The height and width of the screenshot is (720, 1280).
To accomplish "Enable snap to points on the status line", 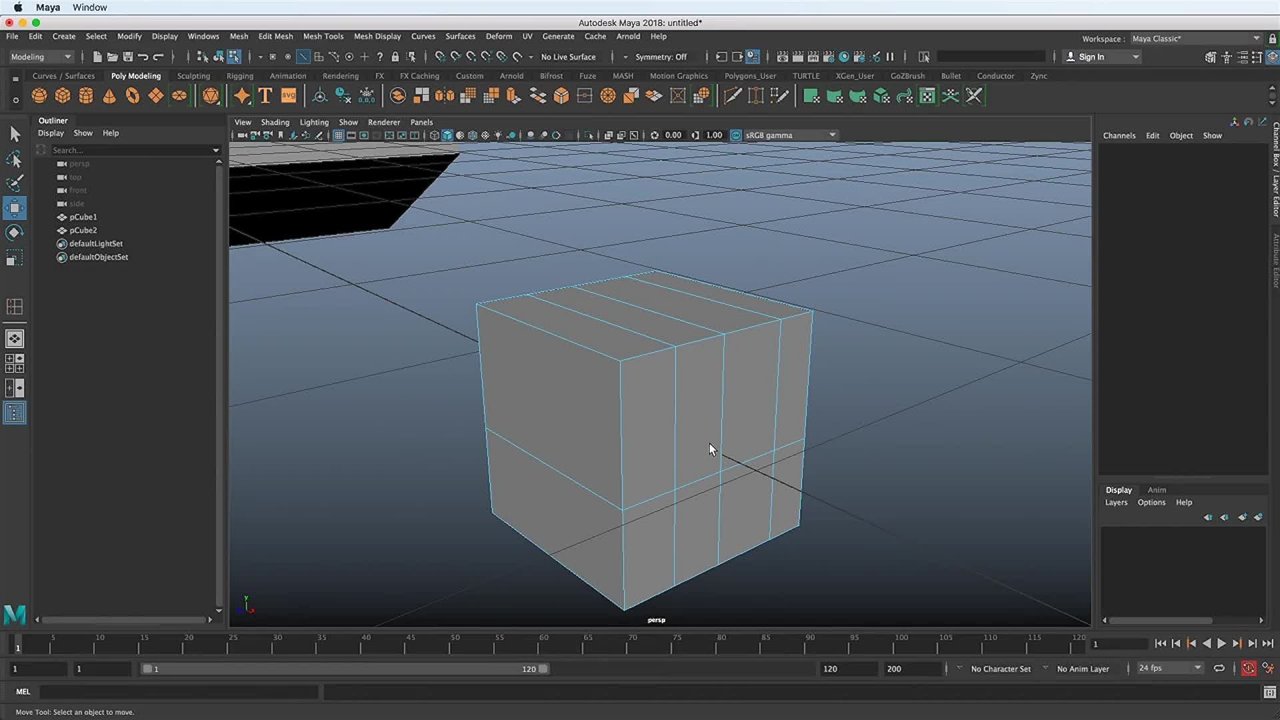I will pyautogui.click(x=470, y=57).
